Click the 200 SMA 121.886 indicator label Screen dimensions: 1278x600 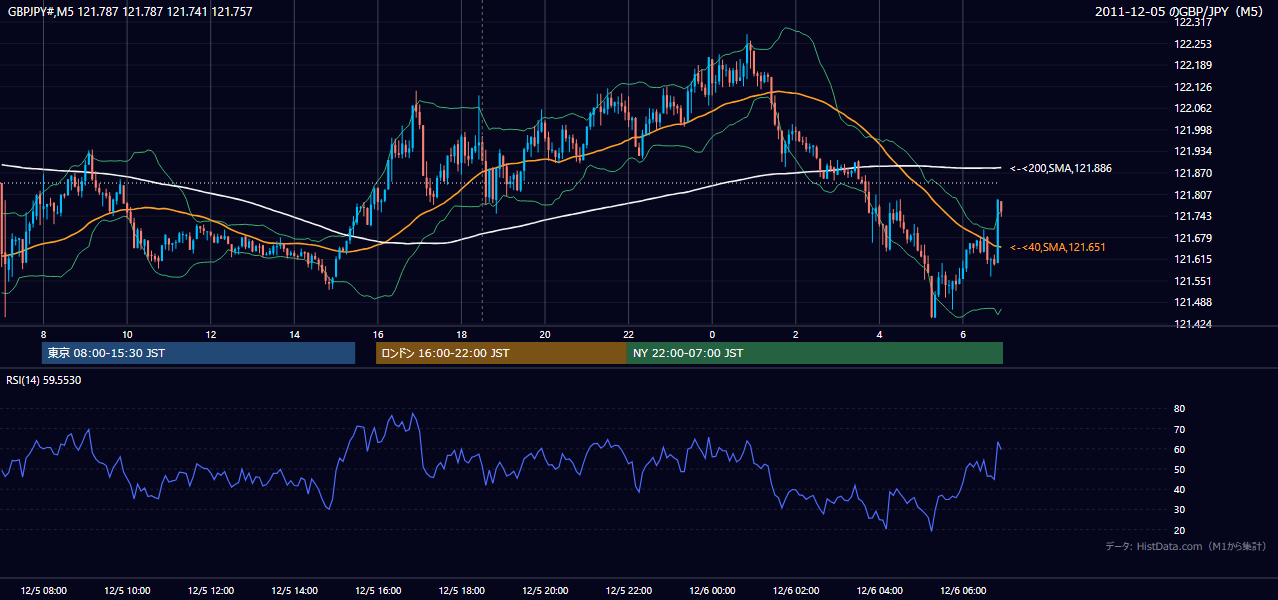tap(1061, 169)
